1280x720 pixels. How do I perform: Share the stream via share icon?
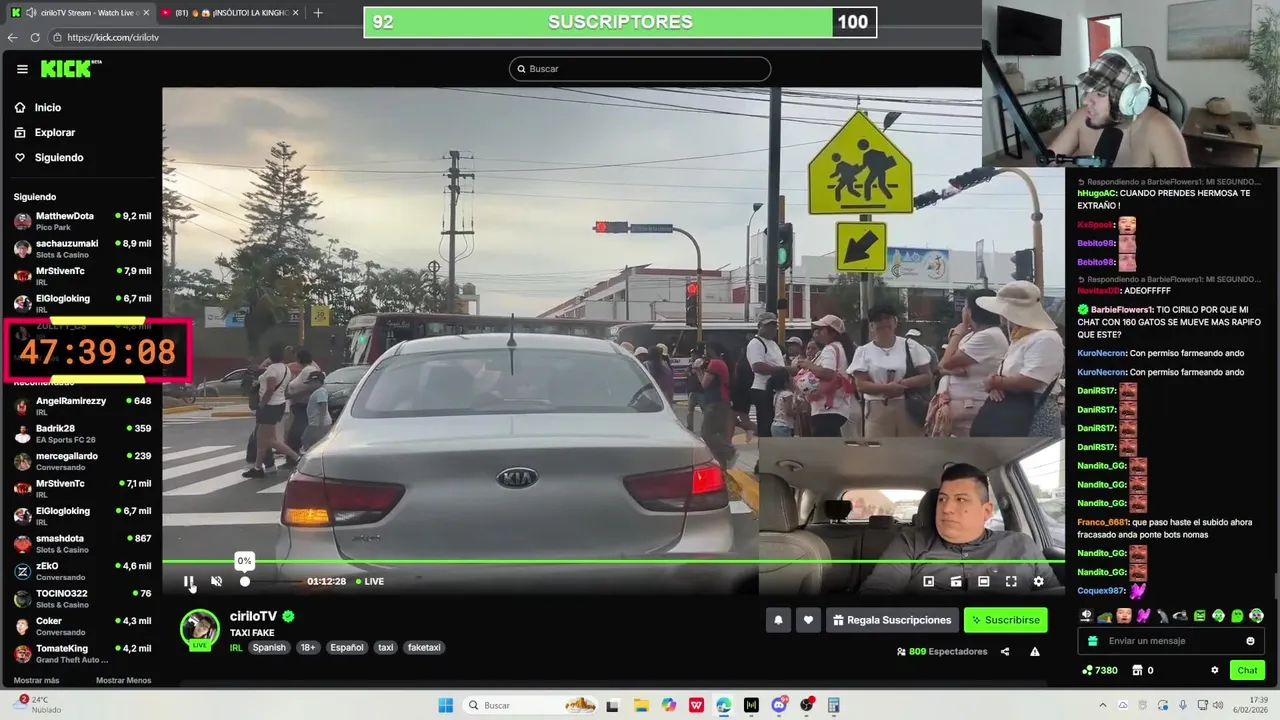pos(1005,651)
